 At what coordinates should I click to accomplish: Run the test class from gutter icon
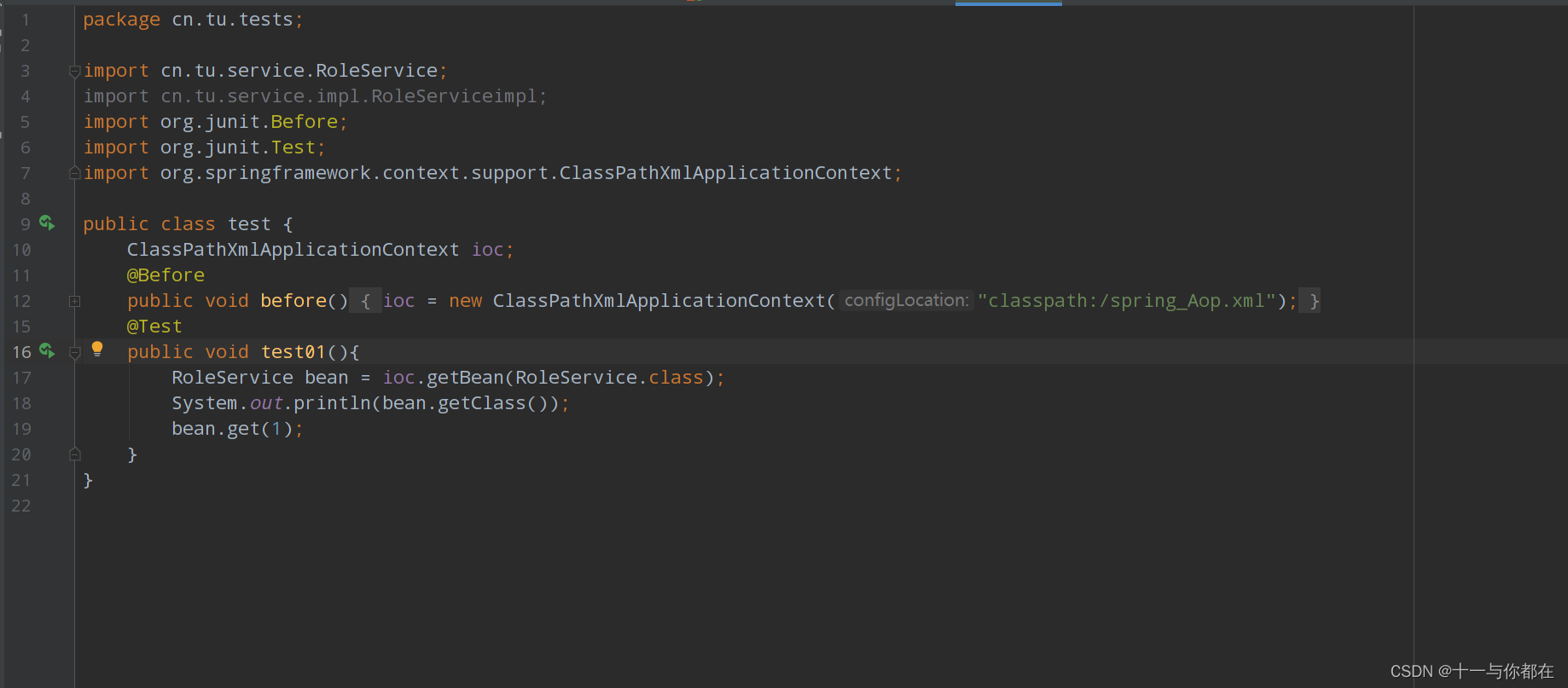(47, 223)
